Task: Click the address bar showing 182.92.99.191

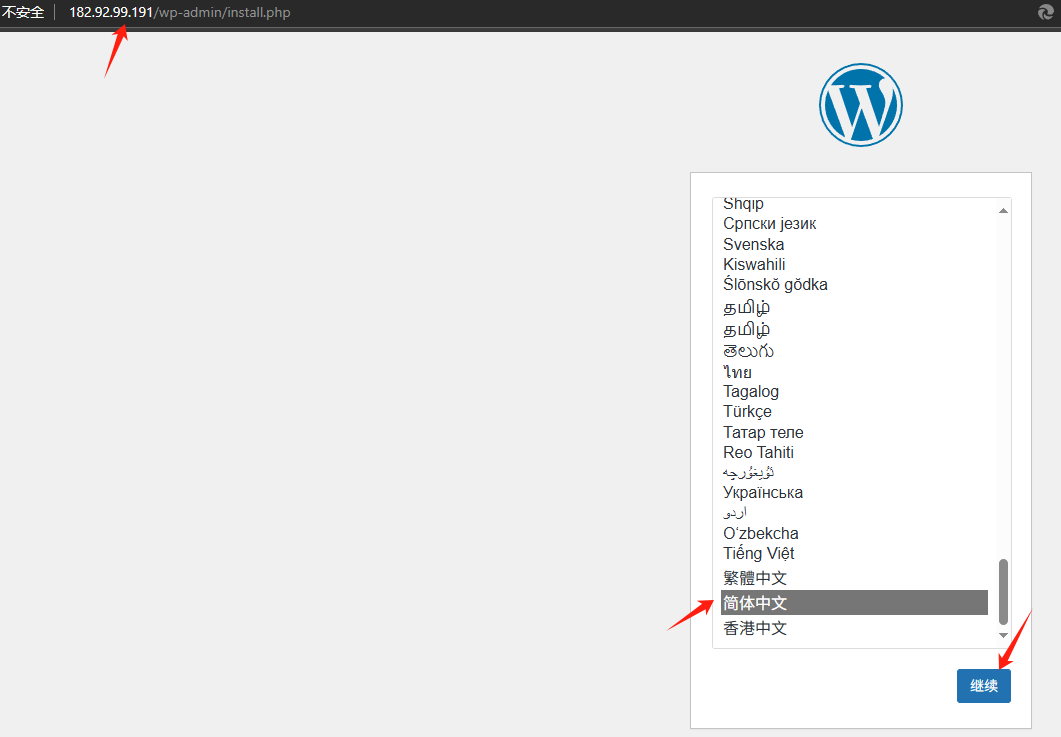Action: (179, 12)
